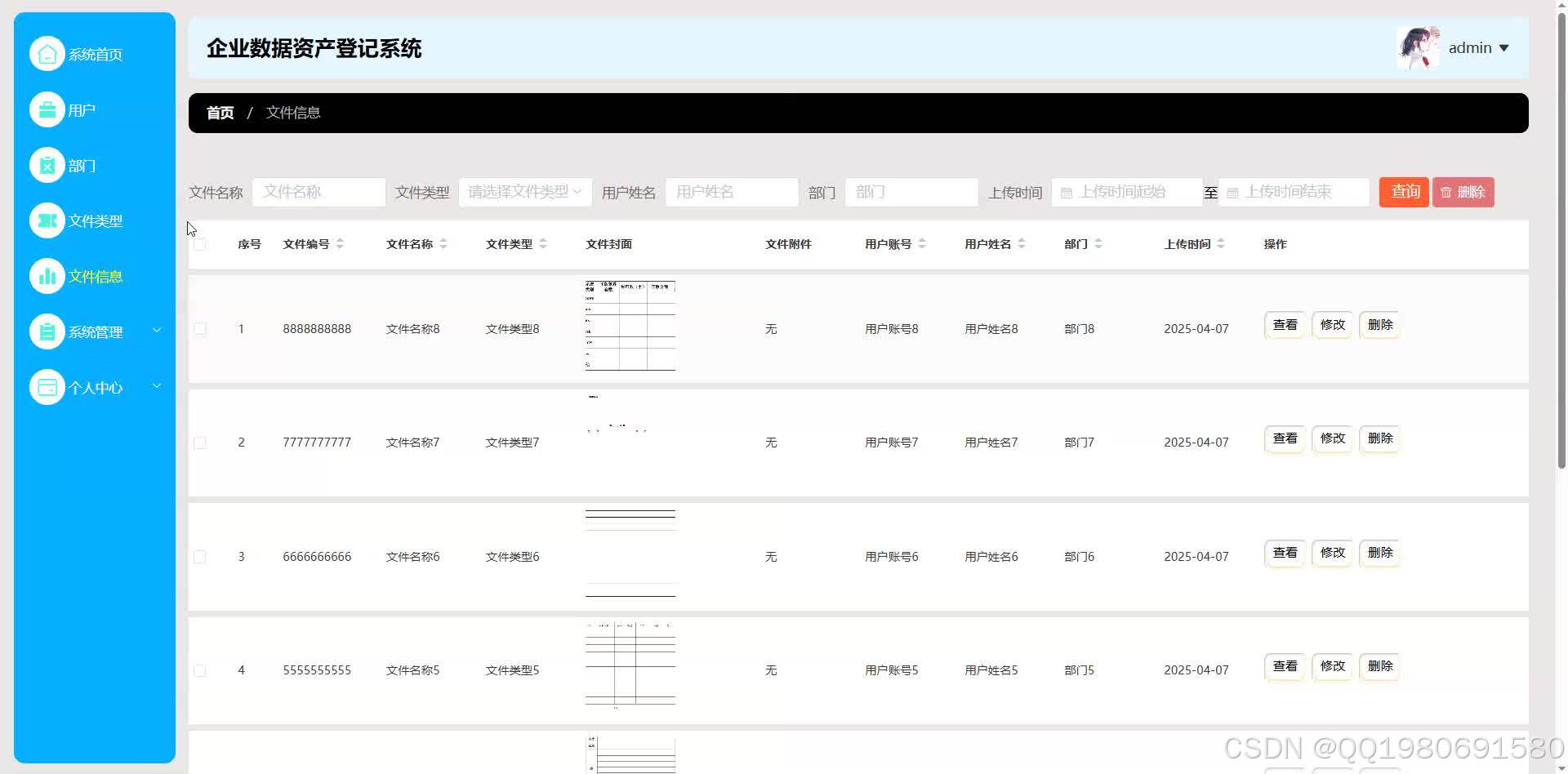This screenshot has width=1568, height=774.
Task: Click the red 查询 search button
Action: pyautogui.click(x=1404, y=192)
